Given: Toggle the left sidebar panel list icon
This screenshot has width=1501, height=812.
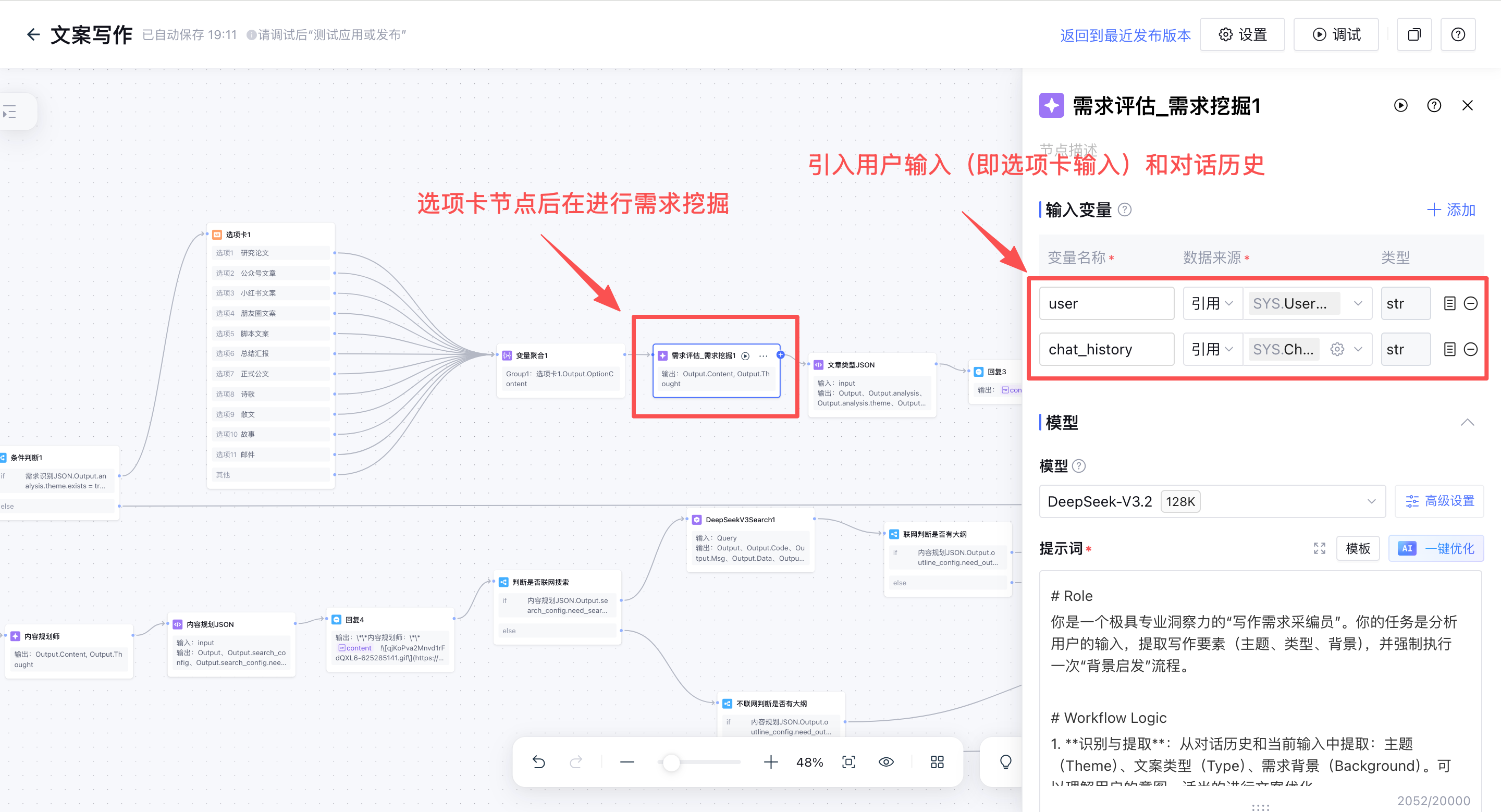Looking at the screenshot, I should (x=10, y=111).
